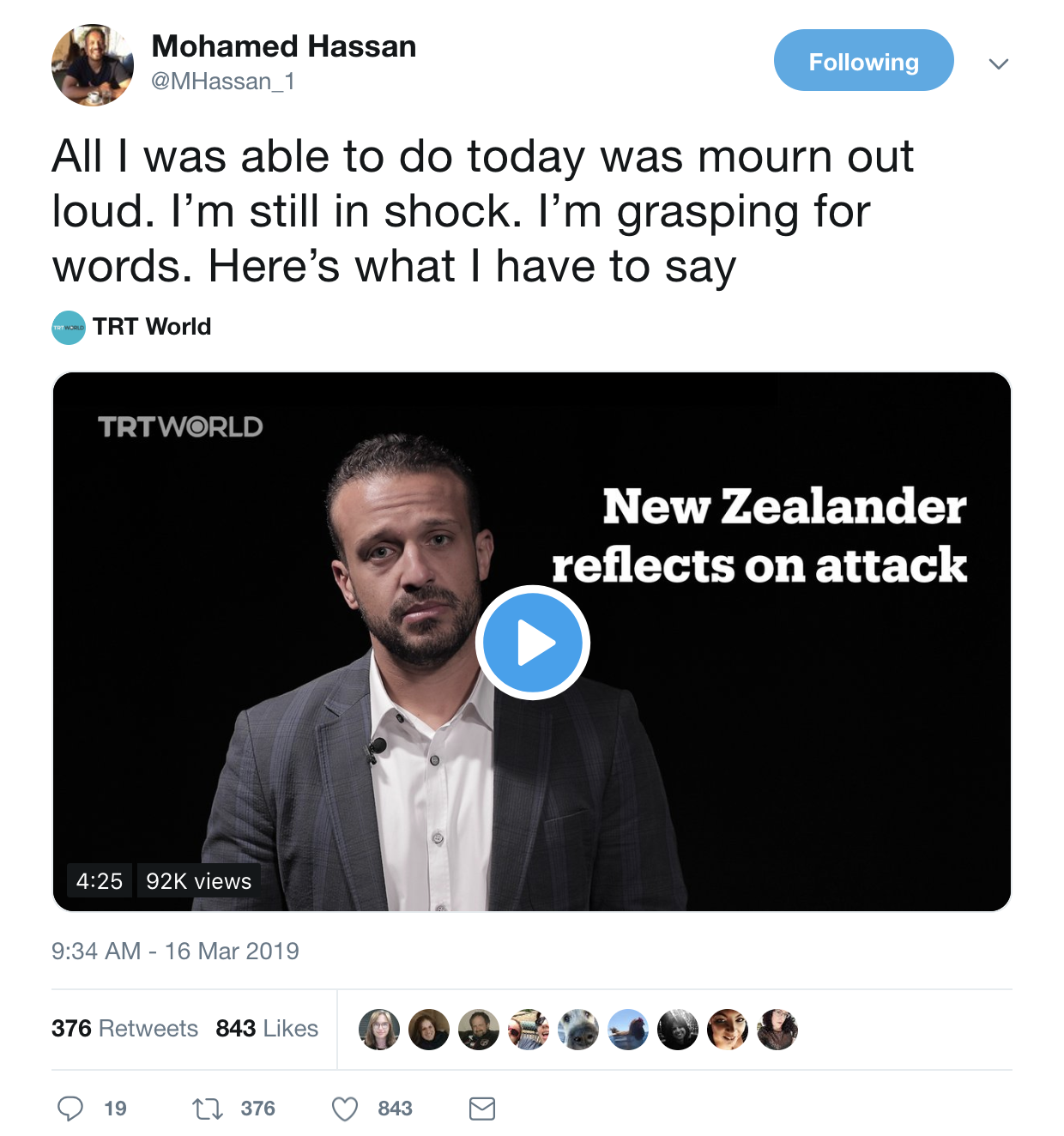Screen dimensions: 1064x1136
Task: Click the dog photo liker avatar
Action: click(x=578, y=1029)
